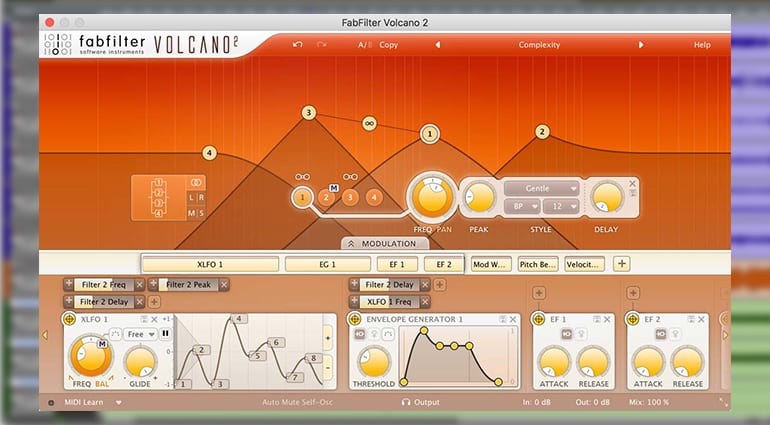
Task: Toggle Envelope Generator 1 audio trigger
Action: click(360, 334)
